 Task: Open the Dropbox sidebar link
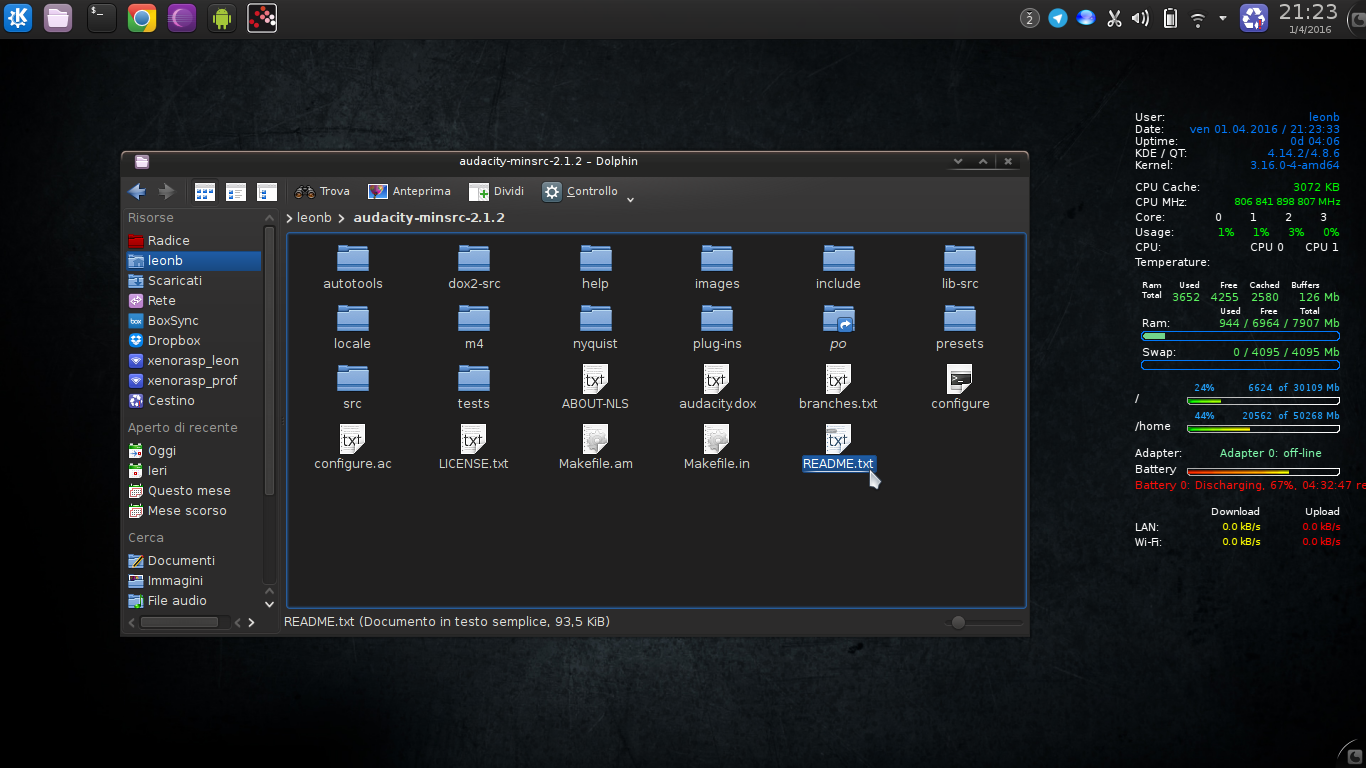[x=170, y=340]
